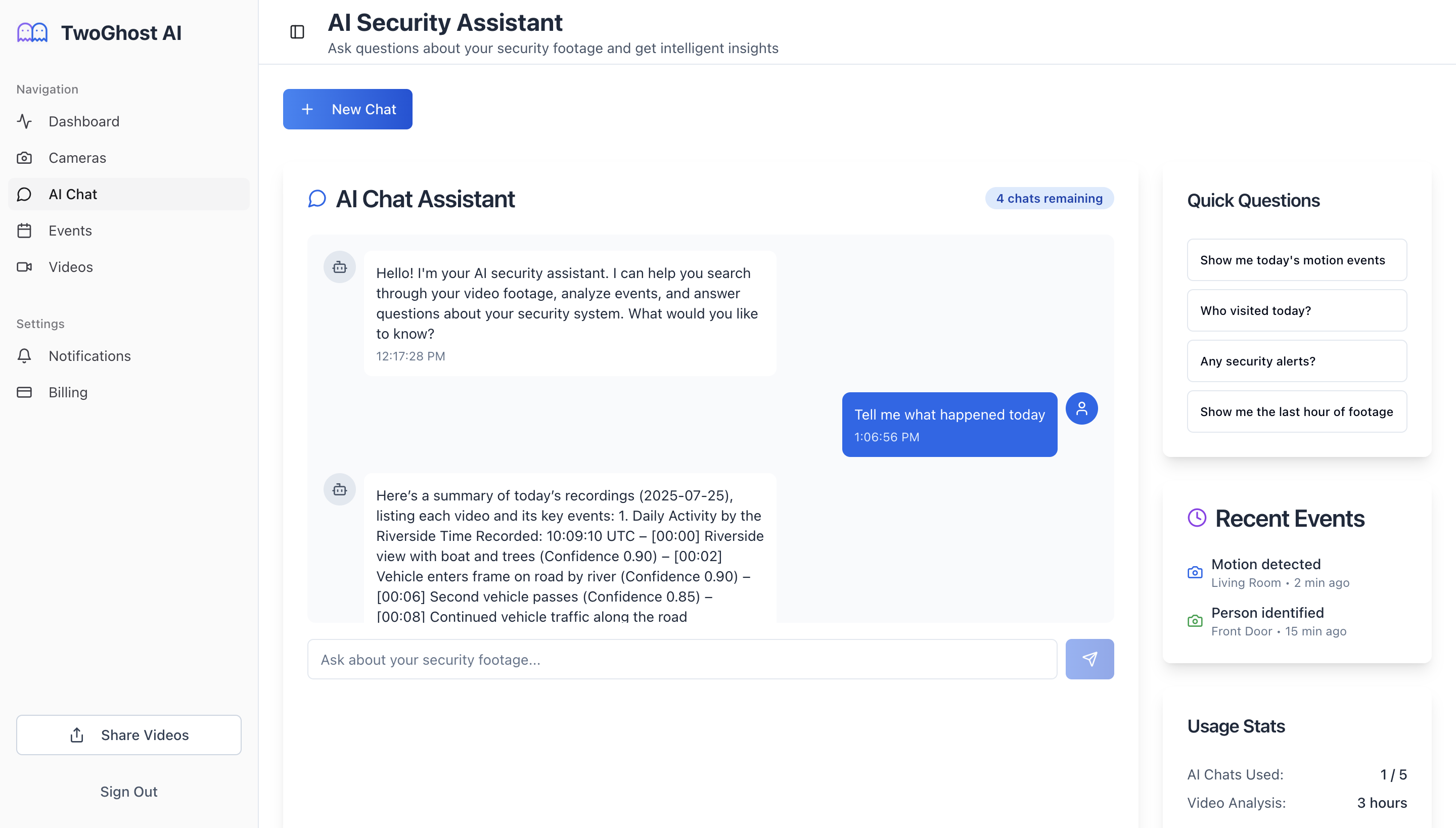Viewport: 1456px width, 828px height.
Task: Click the first bot avatar icon
Action: pyautogui.click(x=340, y=267)
